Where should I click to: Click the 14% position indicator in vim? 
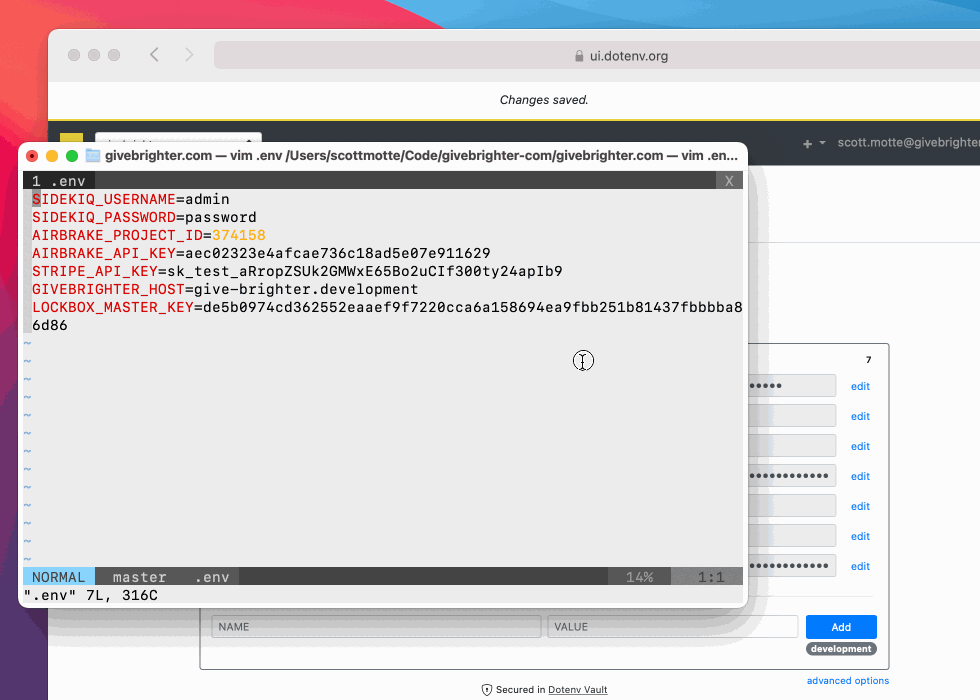639,577
